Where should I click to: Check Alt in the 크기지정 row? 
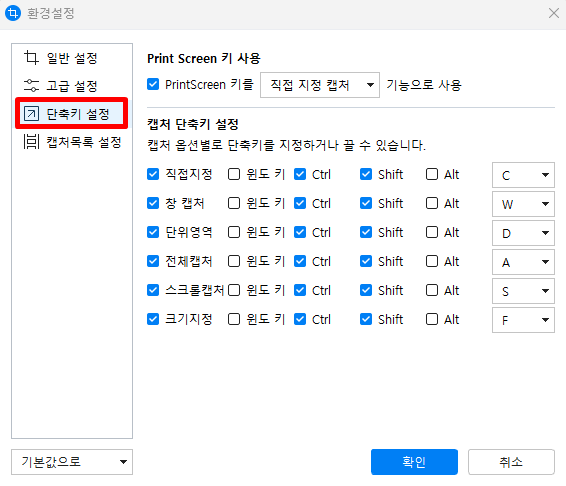[x=432, y=319]
